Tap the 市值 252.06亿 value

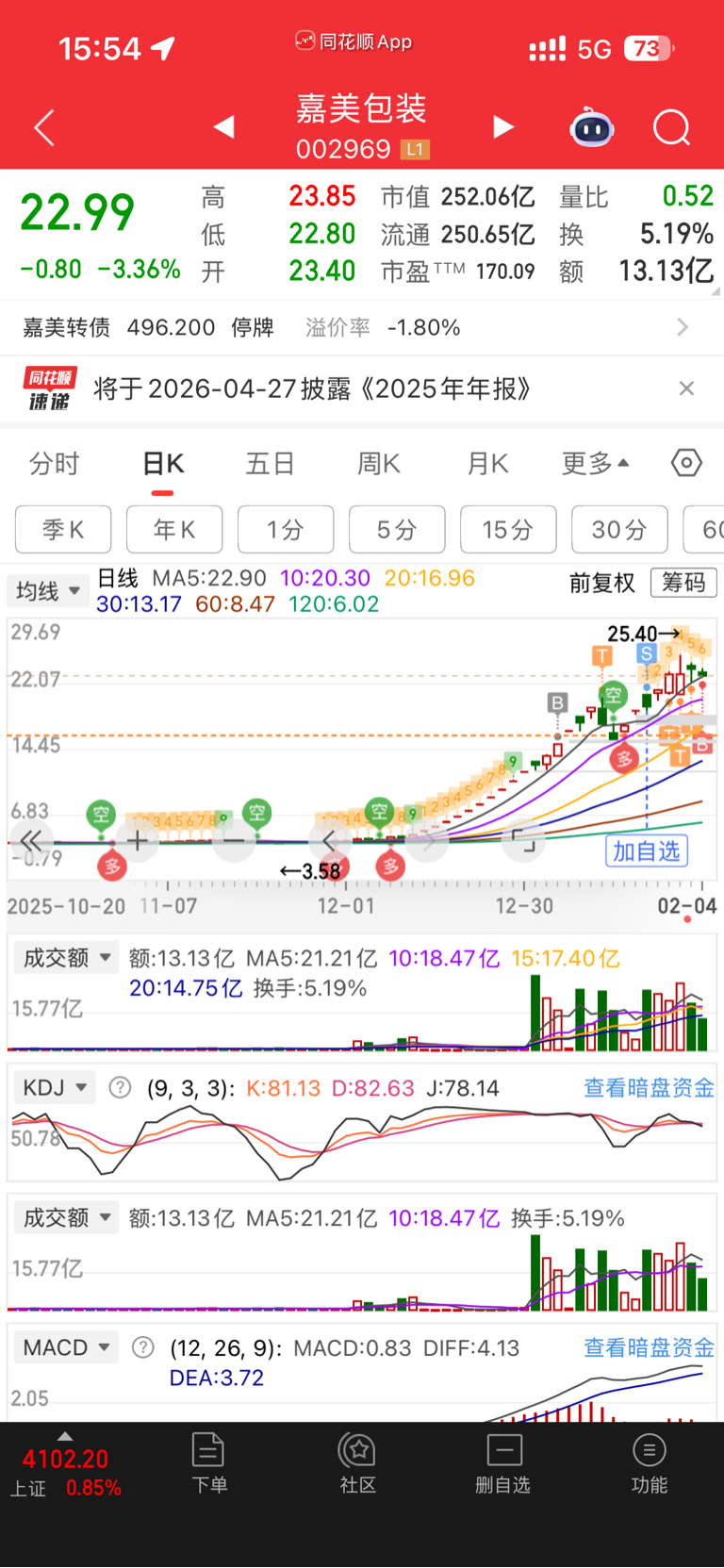pos(488,197)
